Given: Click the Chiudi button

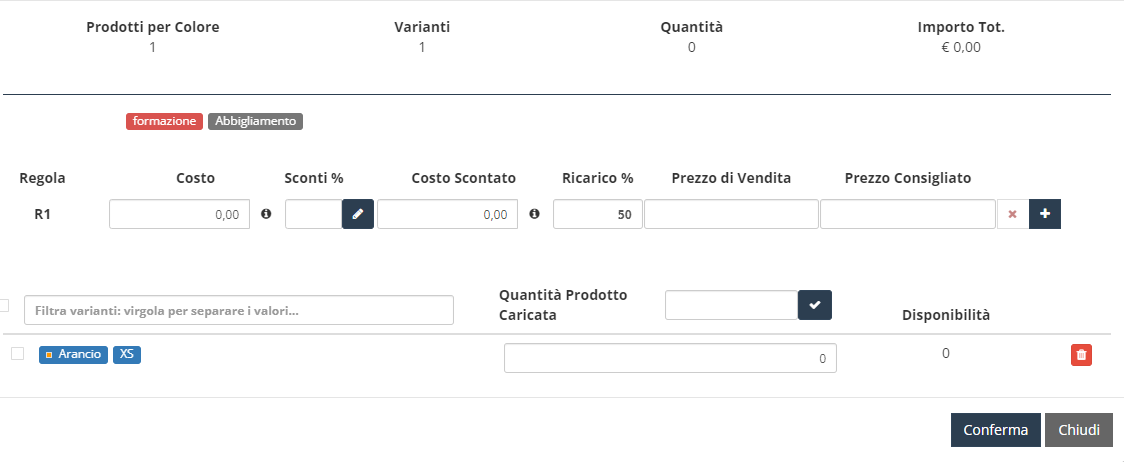Looking at the screenshot, I should point(1079,430).
